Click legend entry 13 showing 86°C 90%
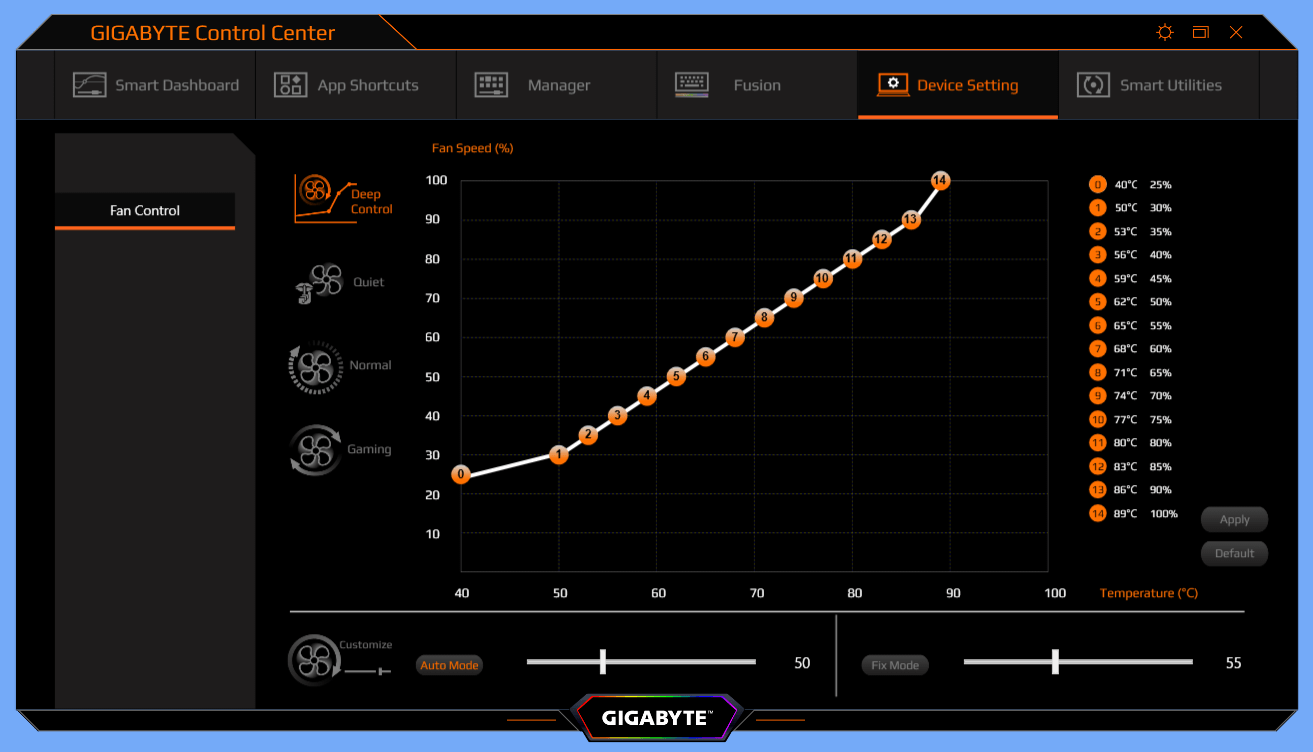This screenshot has height=752, width=1313. [1131, 490]
